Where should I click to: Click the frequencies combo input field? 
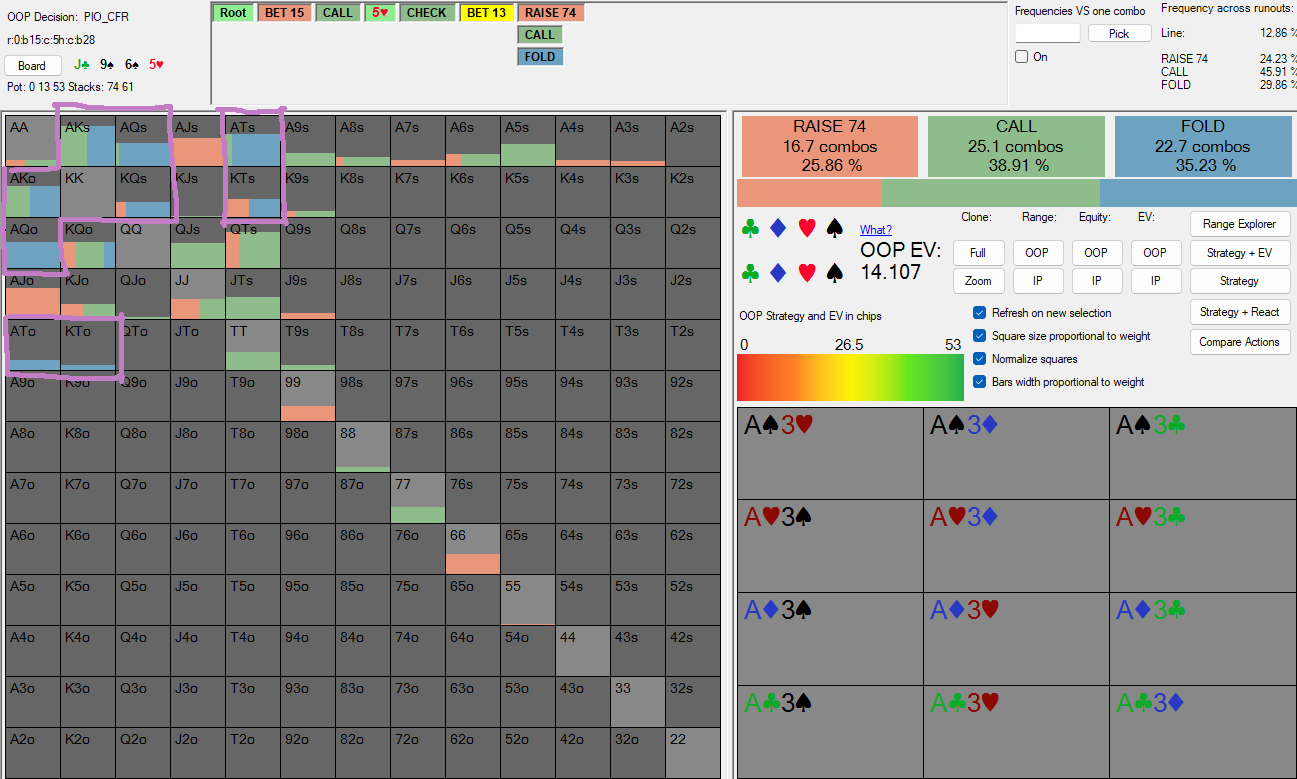pos(1047,33)
